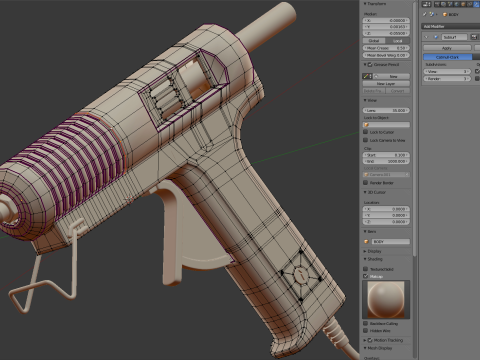Enable Lock to Cursor checkbox

365,132
